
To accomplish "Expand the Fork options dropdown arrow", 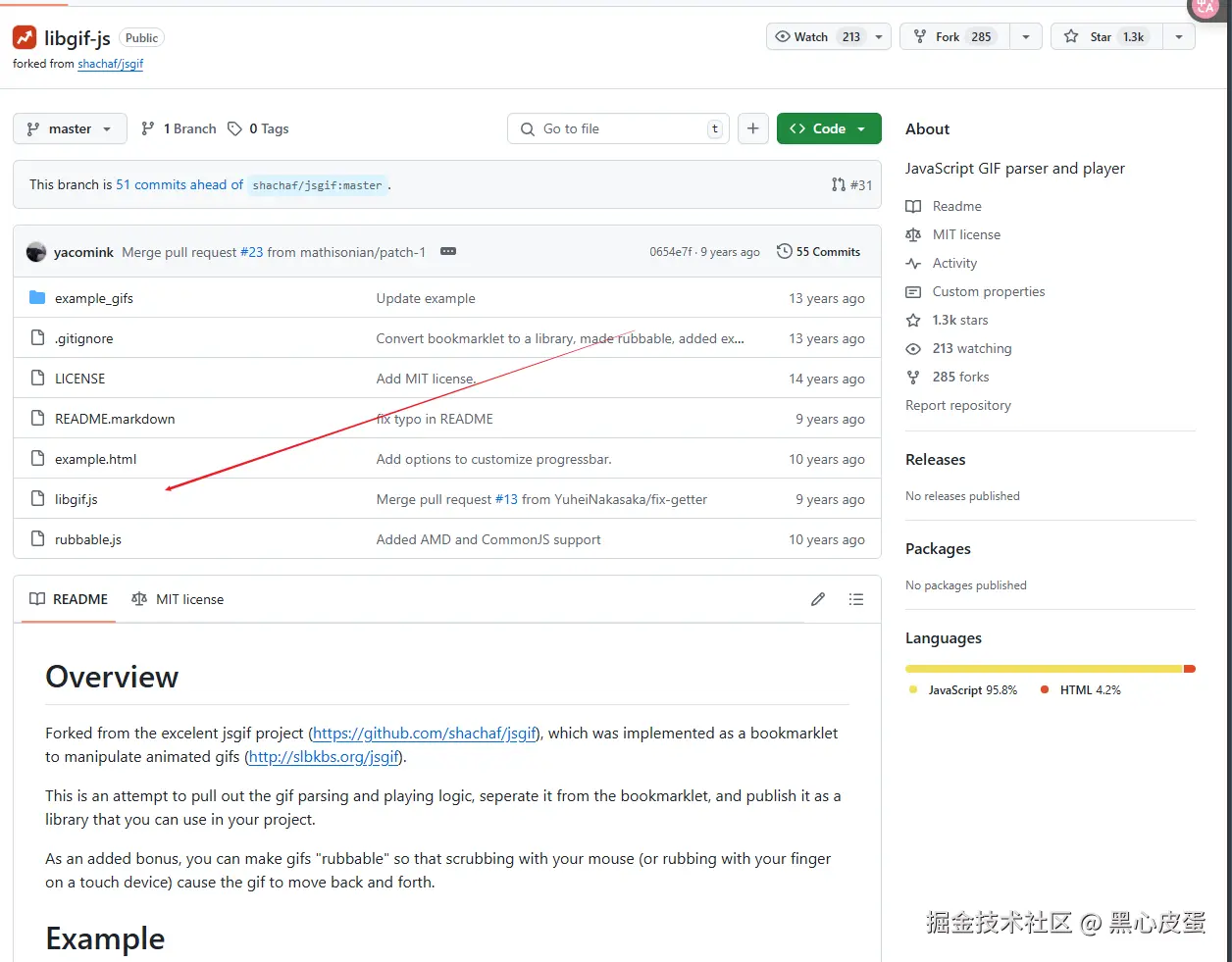I will pos(1026,36).
